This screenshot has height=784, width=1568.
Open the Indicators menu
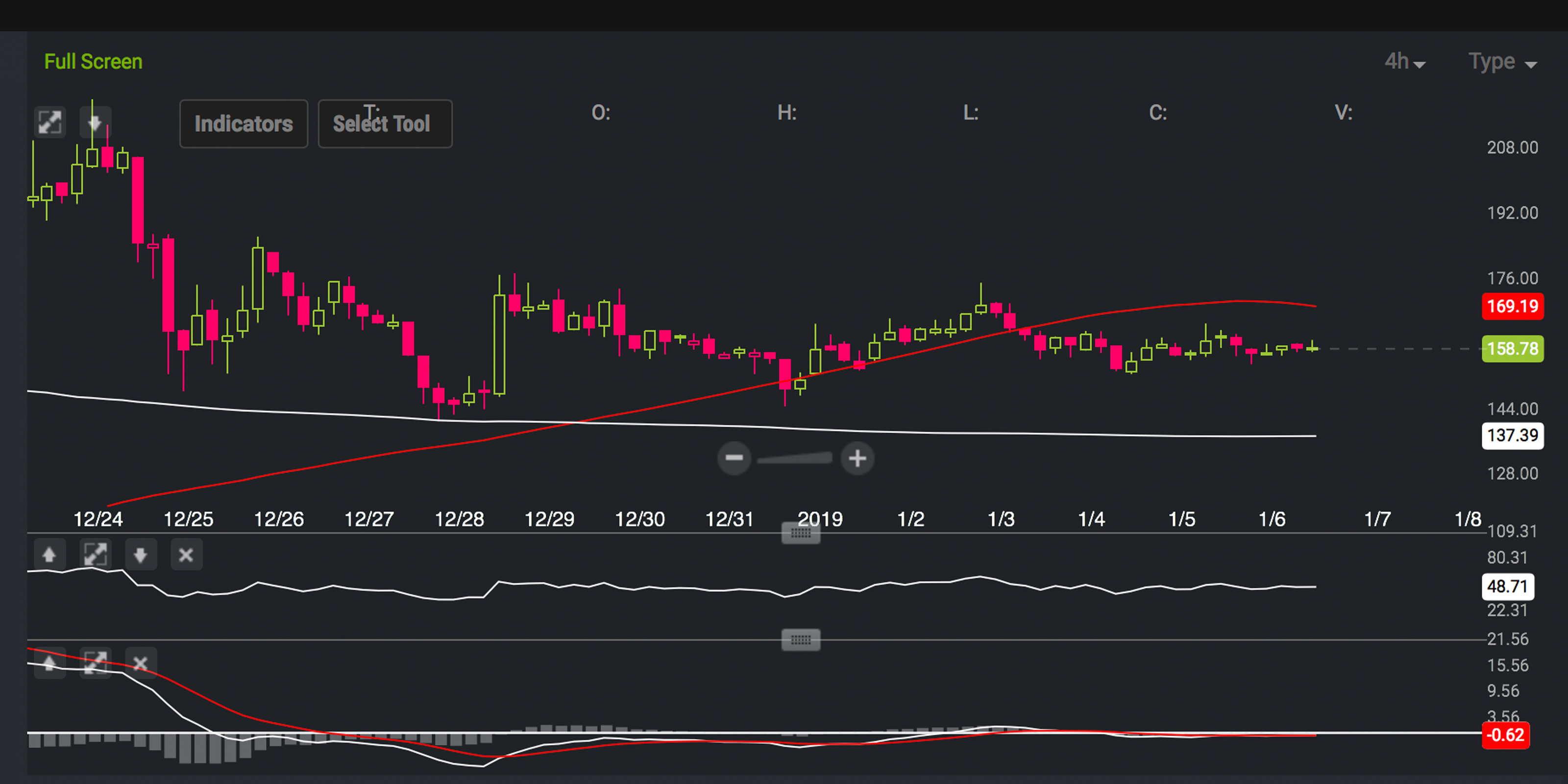pyautogui.click(x=244, y=123)
